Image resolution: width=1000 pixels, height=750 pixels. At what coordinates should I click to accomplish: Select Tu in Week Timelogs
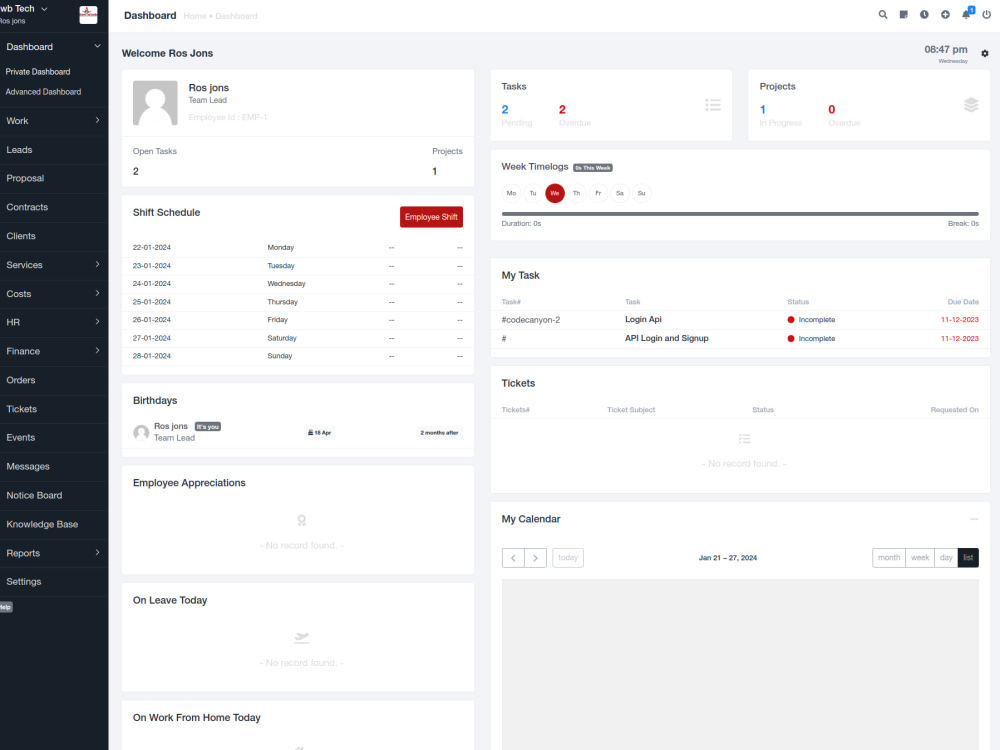(x=533, y=193)
